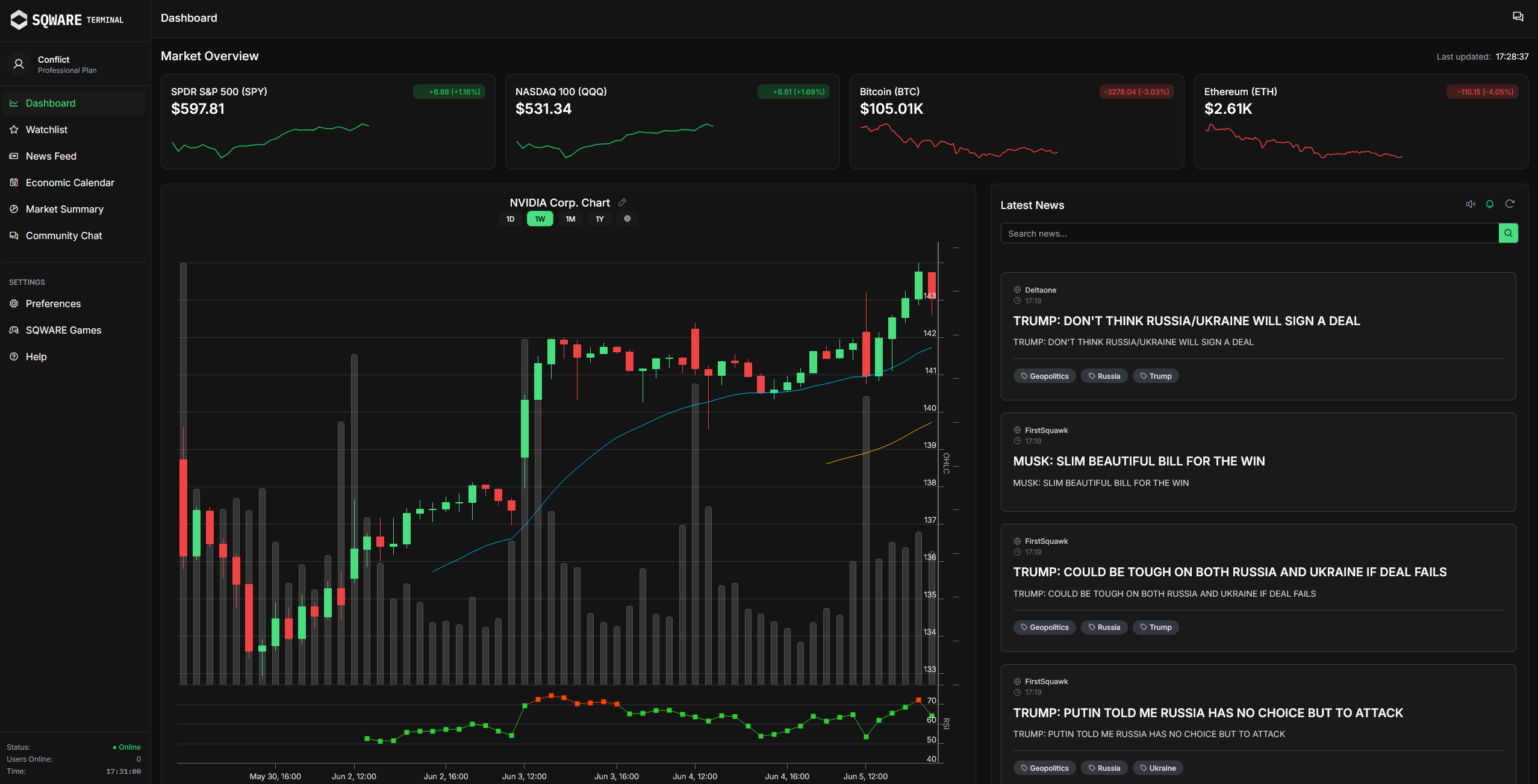1538x784 pixels.
Task: Click the Online status indicator
Action: (x=126, y=747)
